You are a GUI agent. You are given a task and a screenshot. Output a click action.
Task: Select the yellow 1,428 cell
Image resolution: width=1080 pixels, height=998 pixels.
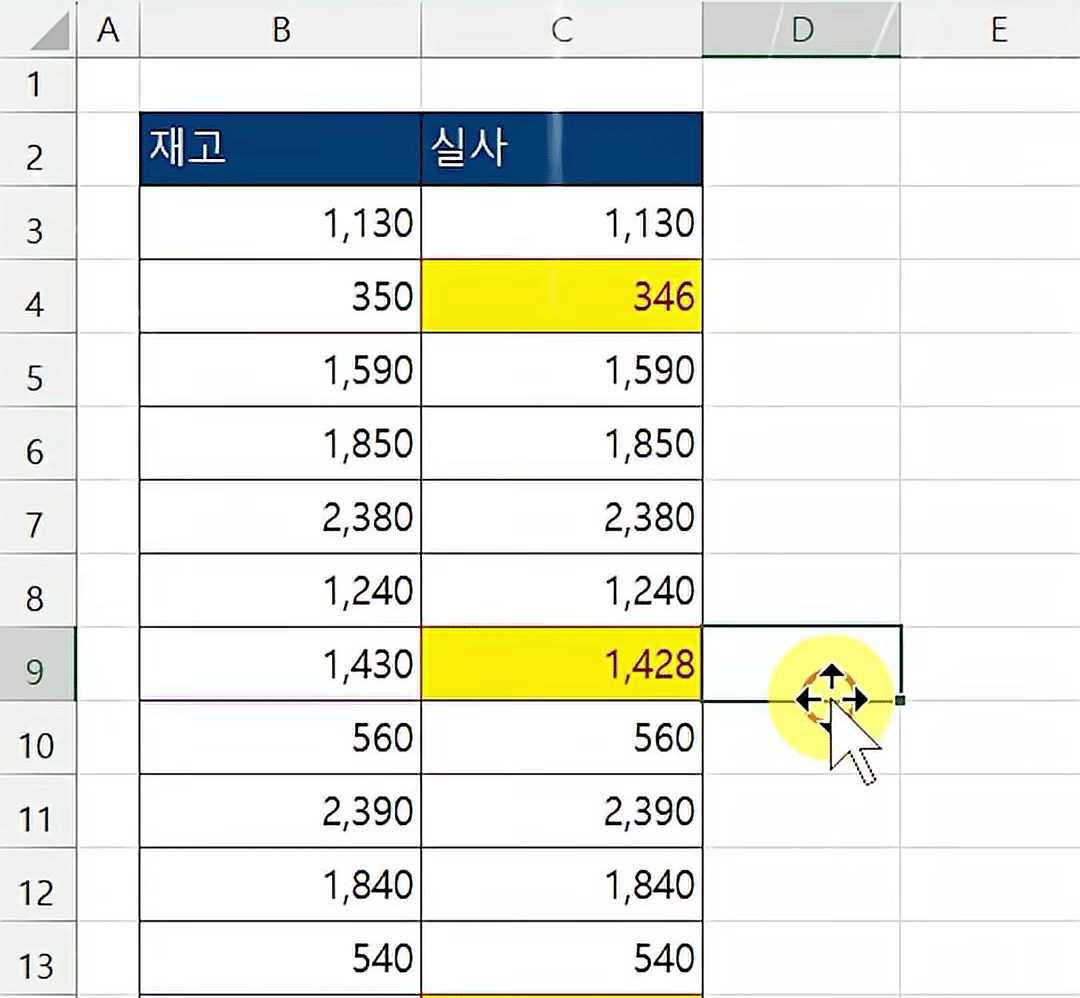tap(561, 664)
